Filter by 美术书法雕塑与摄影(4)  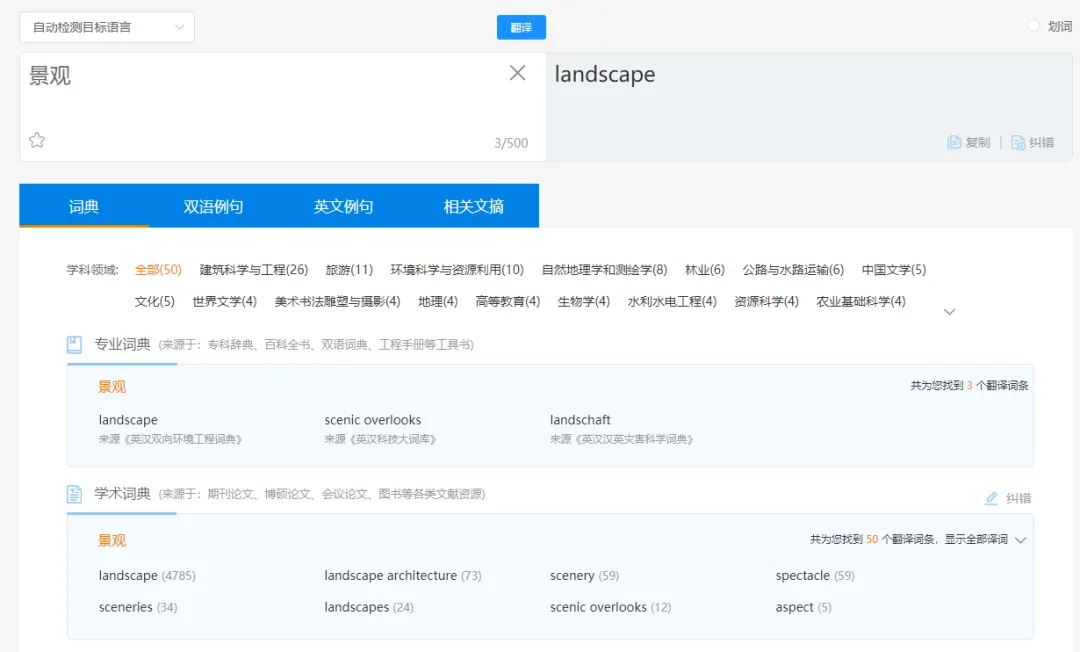[338, 302]
